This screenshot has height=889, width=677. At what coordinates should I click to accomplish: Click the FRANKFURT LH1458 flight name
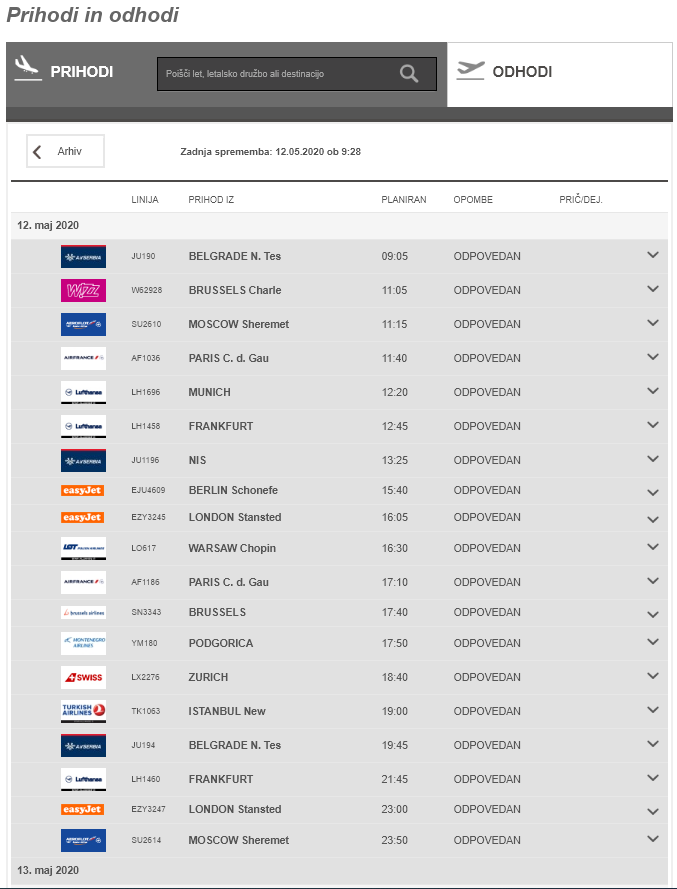coord(221,426)
